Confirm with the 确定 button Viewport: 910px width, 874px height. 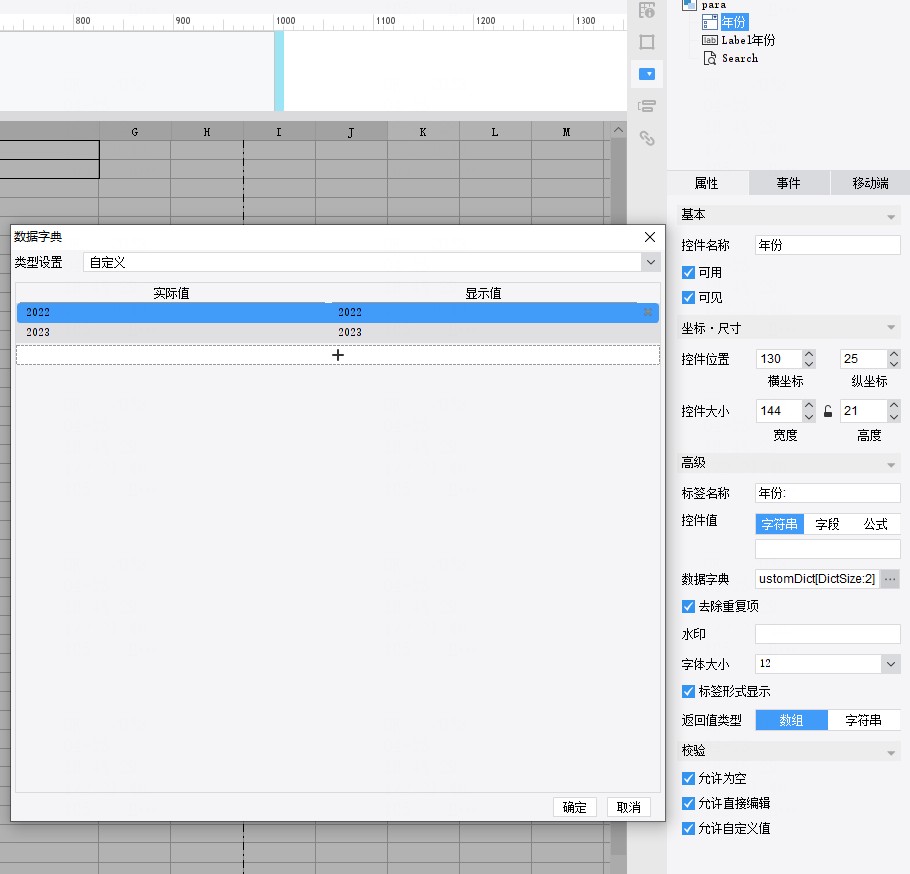pyautogui.click(x=575, y=807)
